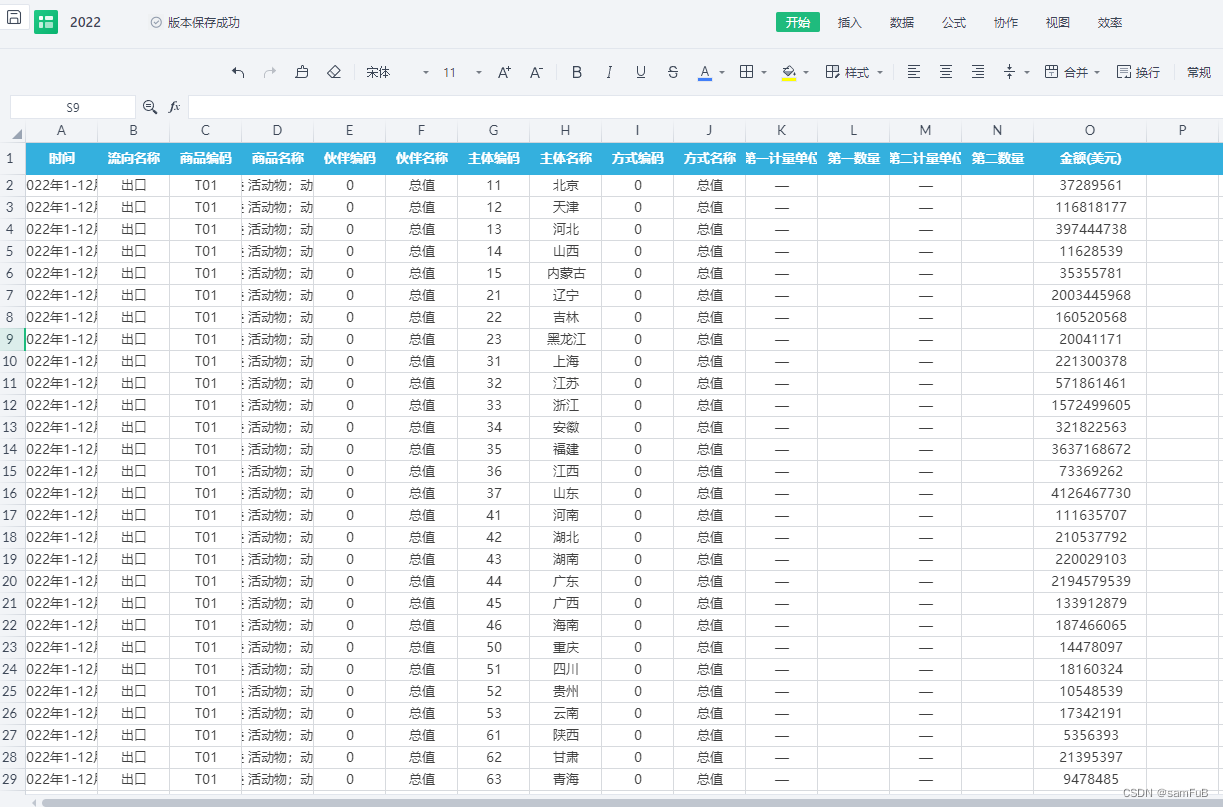1223x807 pixels.
Task: Click the cell with value 2194579539
Action: click(x=1090, y=581)
